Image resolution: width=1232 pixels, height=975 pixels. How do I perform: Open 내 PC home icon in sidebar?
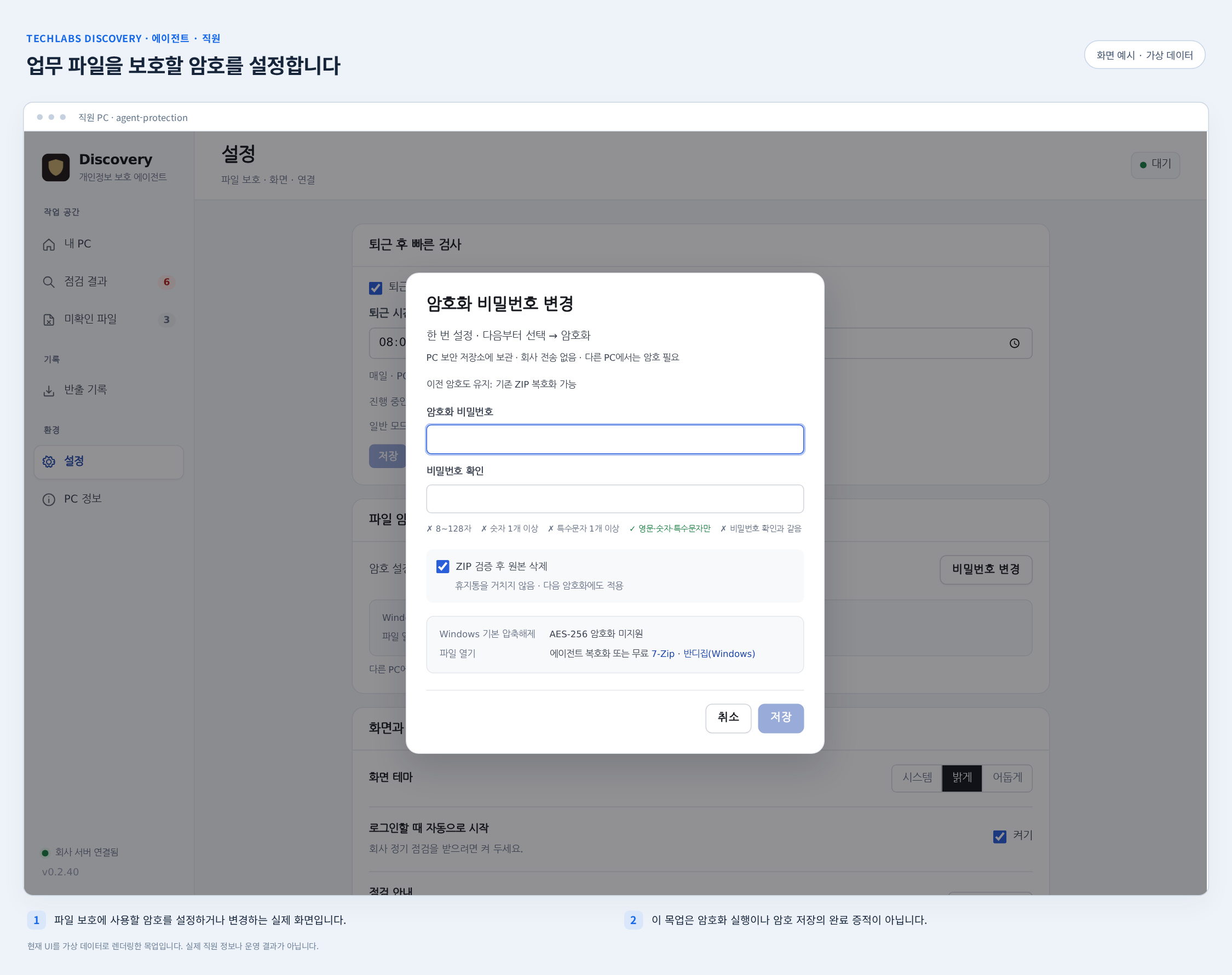coord(49,244)
